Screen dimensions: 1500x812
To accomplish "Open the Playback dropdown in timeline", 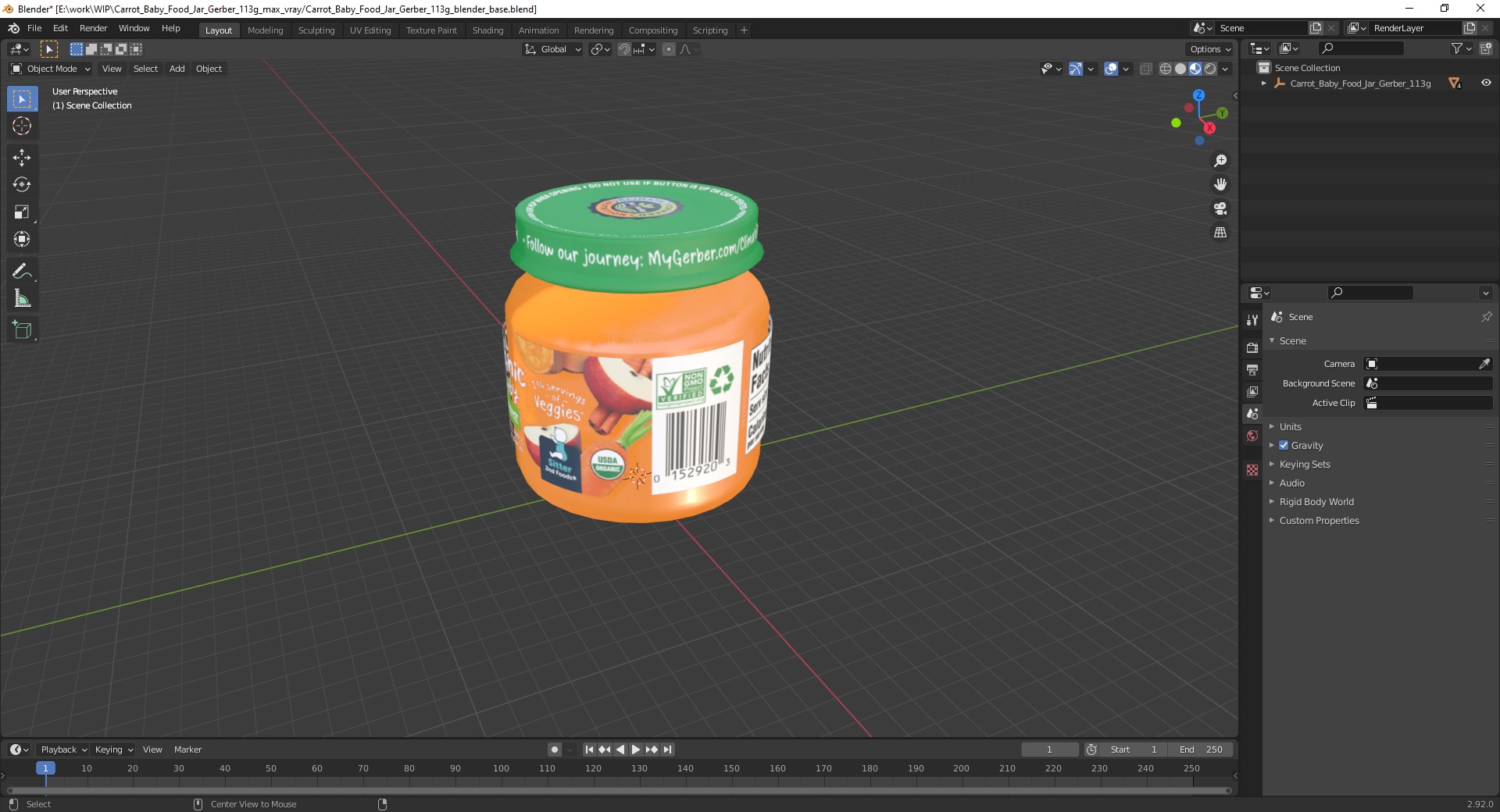I will point(63,750).
